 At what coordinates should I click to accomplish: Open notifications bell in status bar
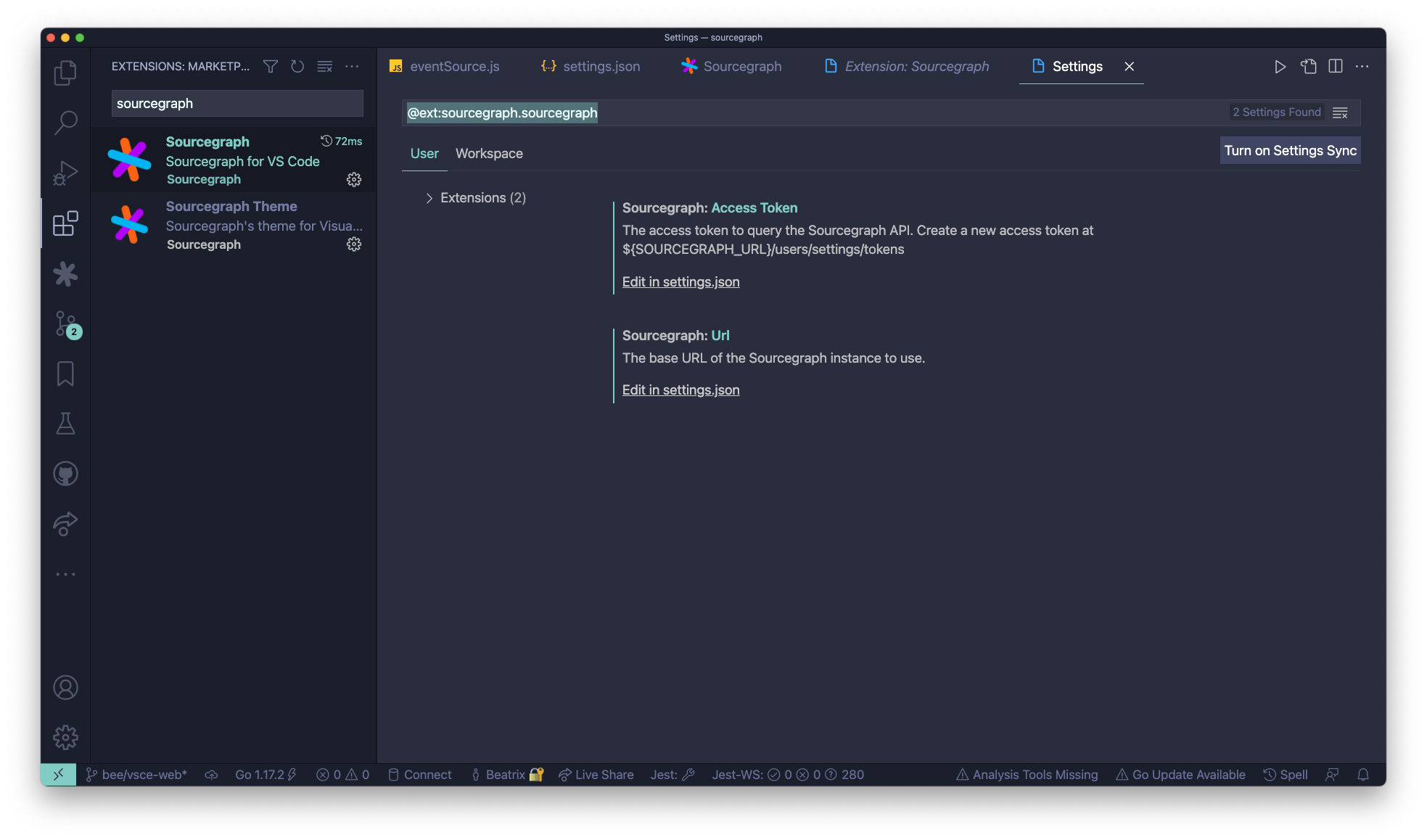coord(1363,775)
